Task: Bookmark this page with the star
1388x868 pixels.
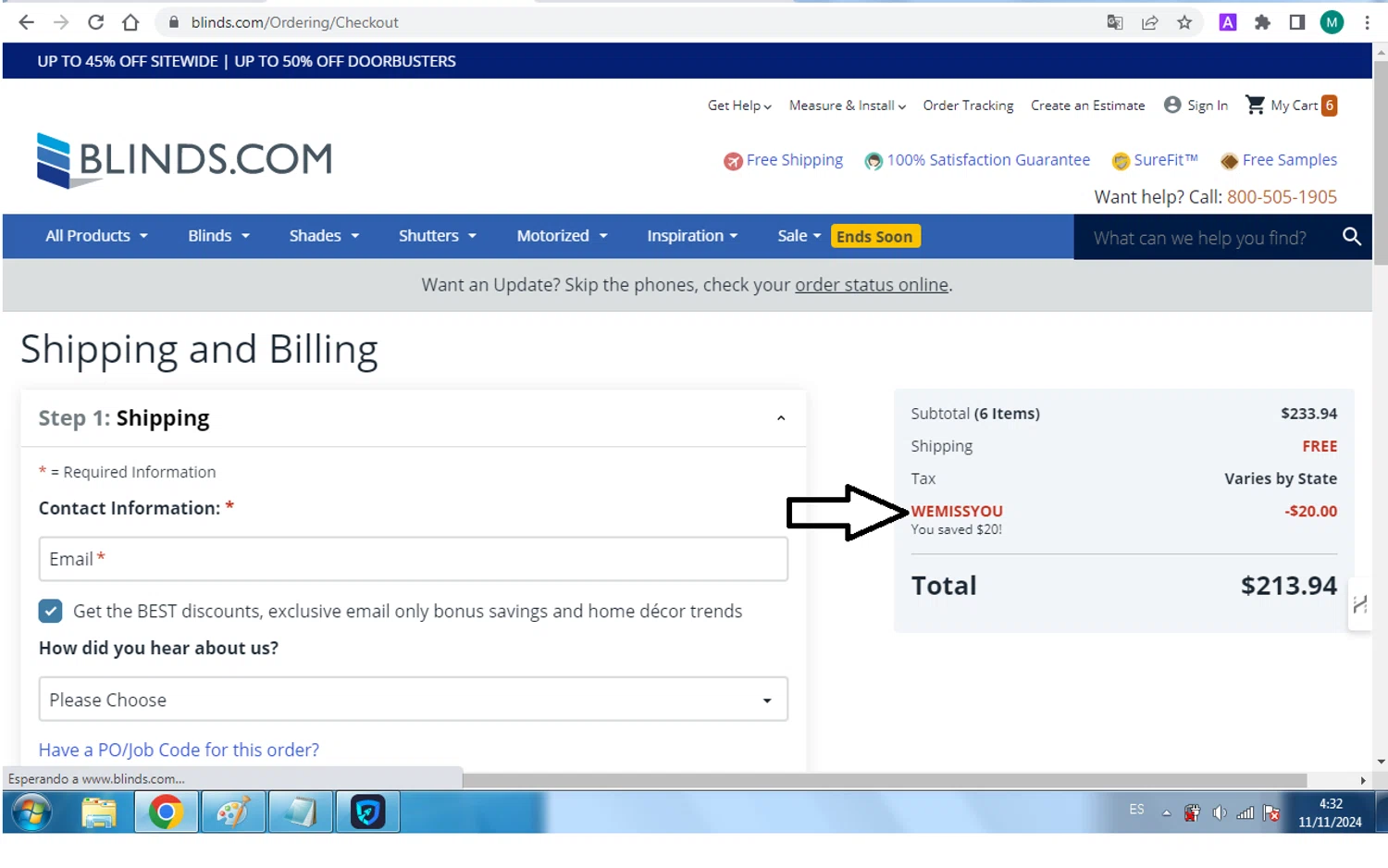Action: (x=1184, y=22)
